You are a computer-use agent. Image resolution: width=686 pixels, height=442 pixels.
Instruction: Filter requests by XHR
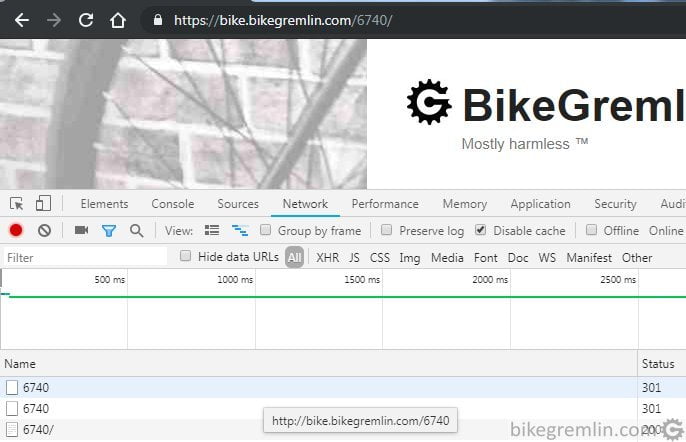(x=328, y=257)
